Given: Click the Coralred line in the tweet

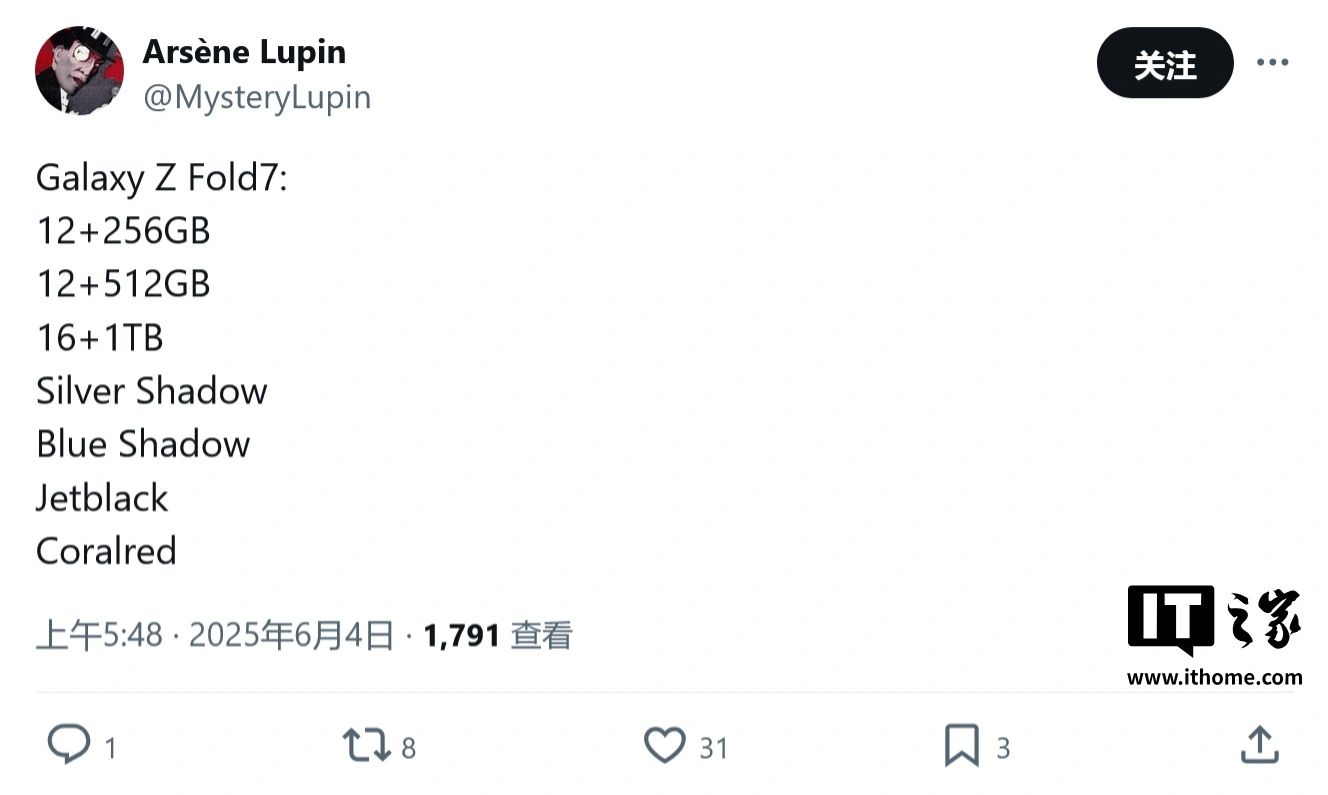Looking at the screenshot, I should coord(106,551).
